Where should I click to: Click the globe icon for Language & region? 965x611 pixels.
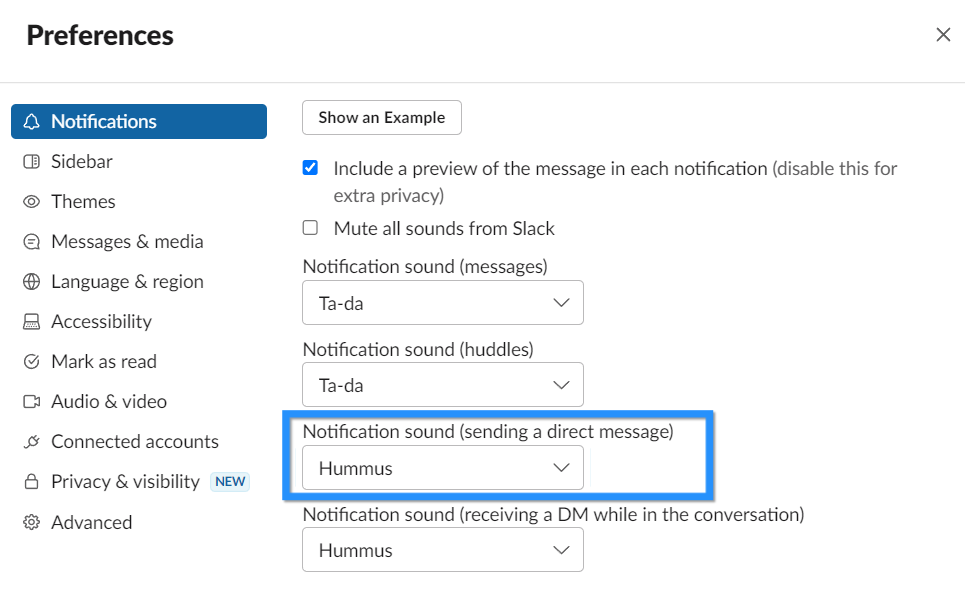[32, 282]
